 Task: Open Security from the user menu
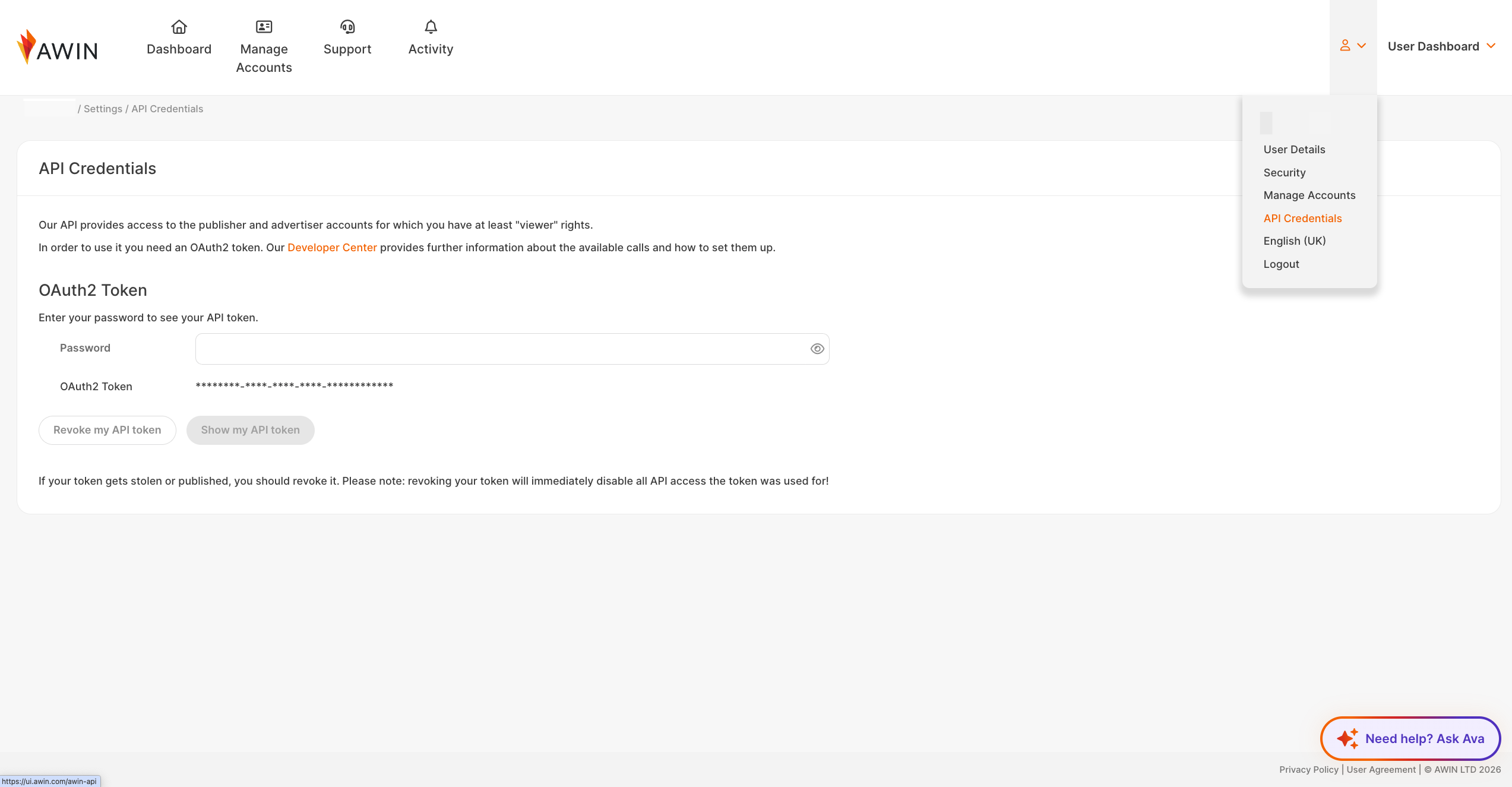coord(1285,173)
